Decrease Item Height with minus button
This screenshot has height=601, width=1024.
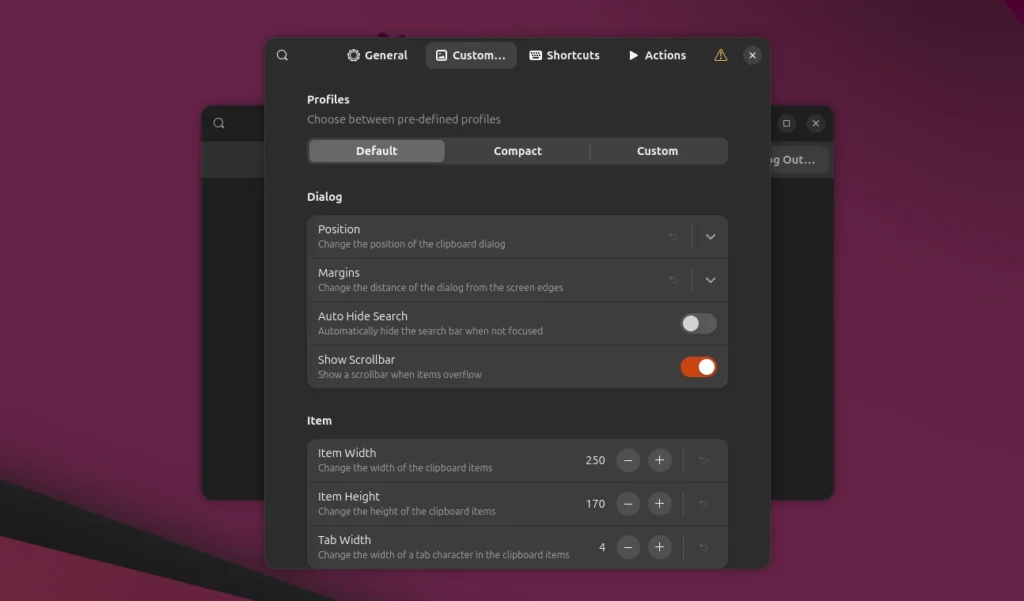[x=628, y=504]
